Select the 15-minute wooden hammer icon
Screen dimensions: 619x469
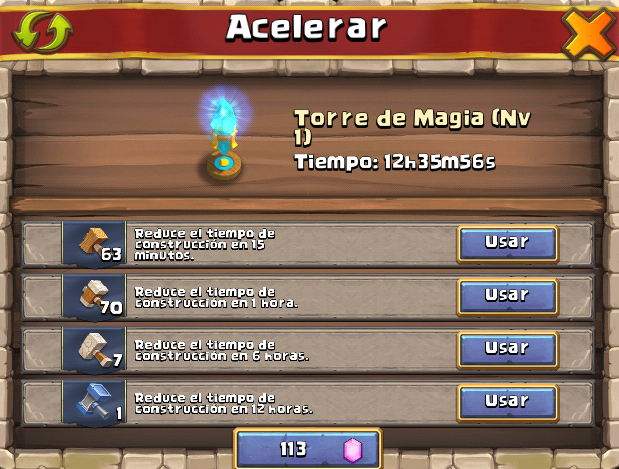[x=94, y=244]
